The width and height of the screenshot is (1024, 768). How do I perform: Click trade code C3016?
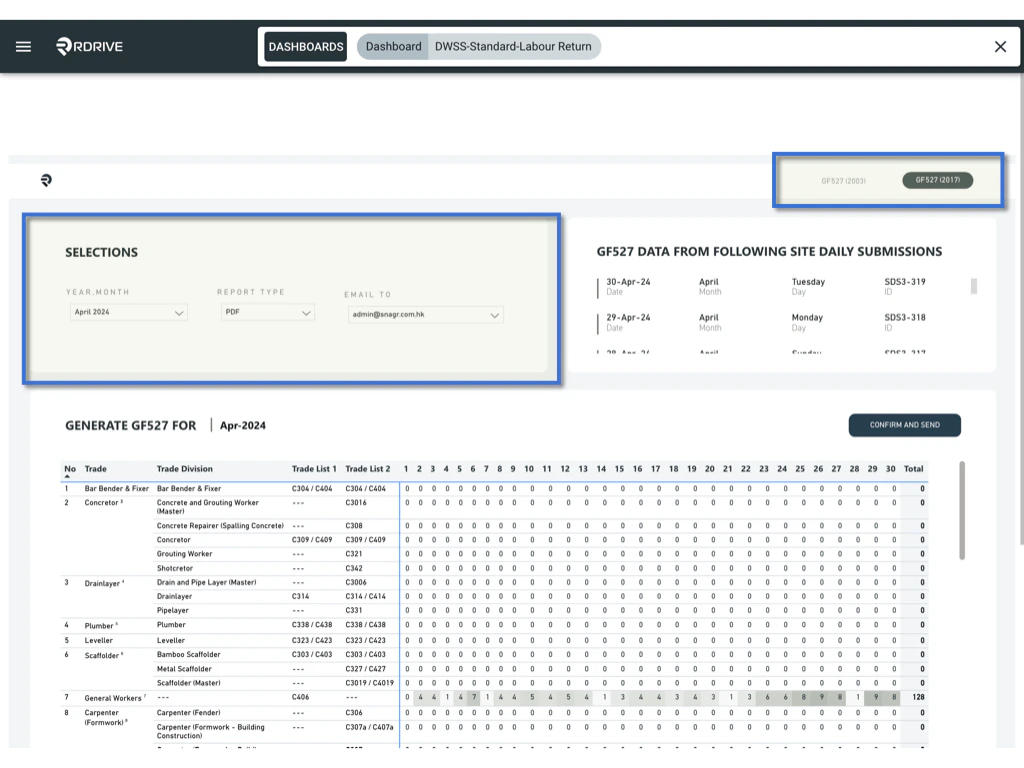(356, 503)
